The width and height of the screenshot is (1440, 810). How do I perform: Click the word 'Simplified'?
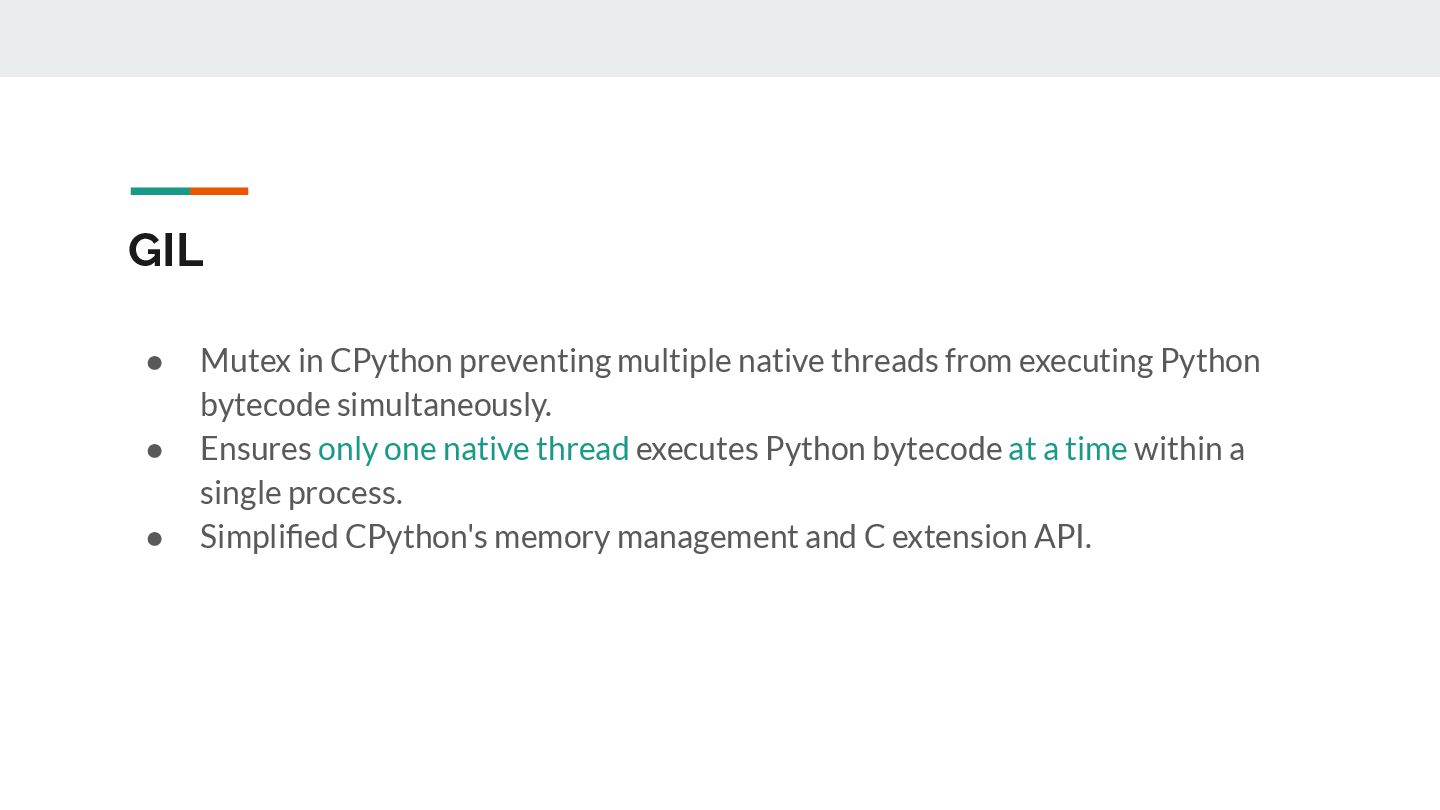(268, 537)
